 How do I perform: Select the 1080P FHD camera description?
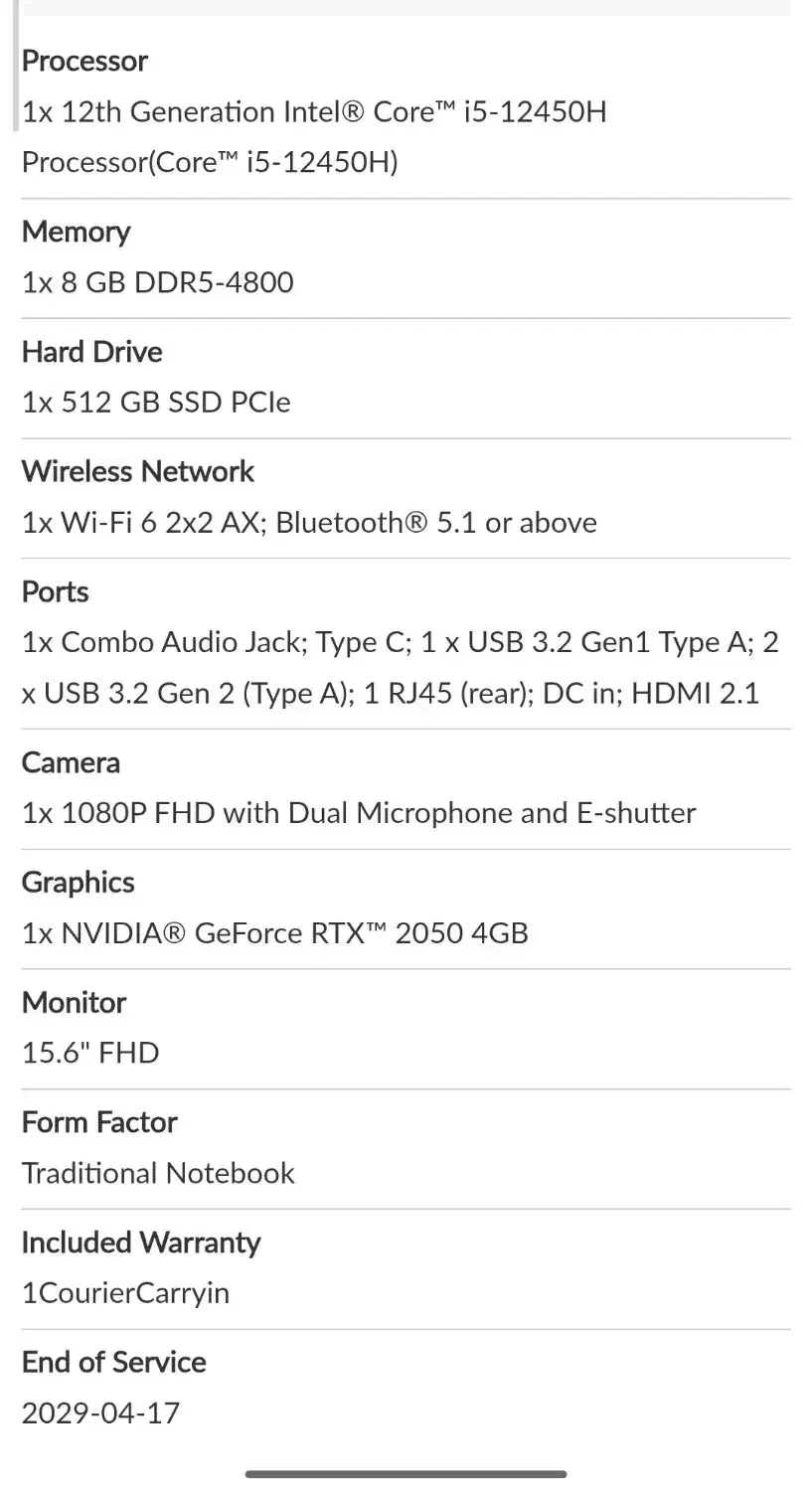click(359, 813)
